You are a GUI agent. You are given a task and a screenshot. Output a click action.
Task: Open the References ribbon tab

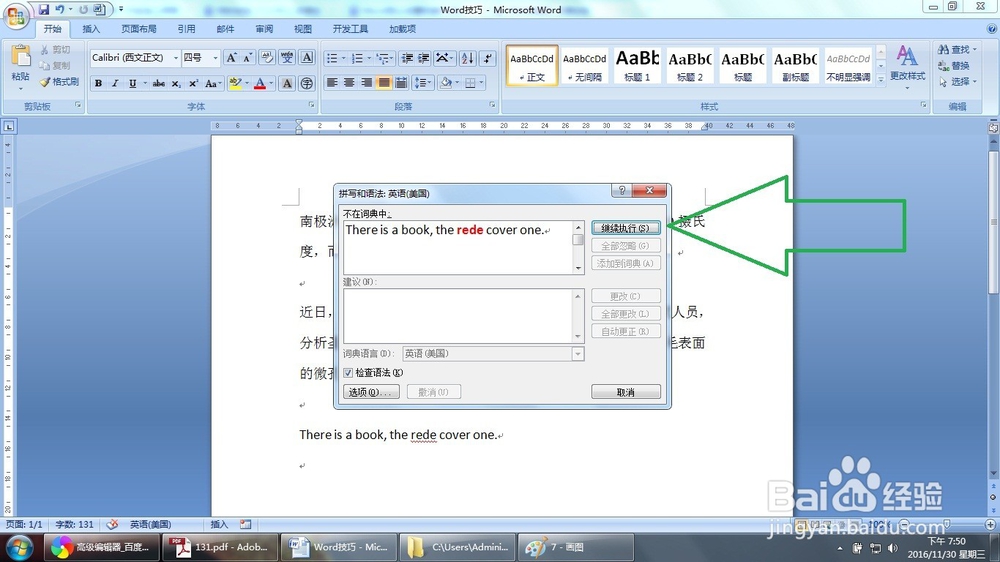coord(186,29)
